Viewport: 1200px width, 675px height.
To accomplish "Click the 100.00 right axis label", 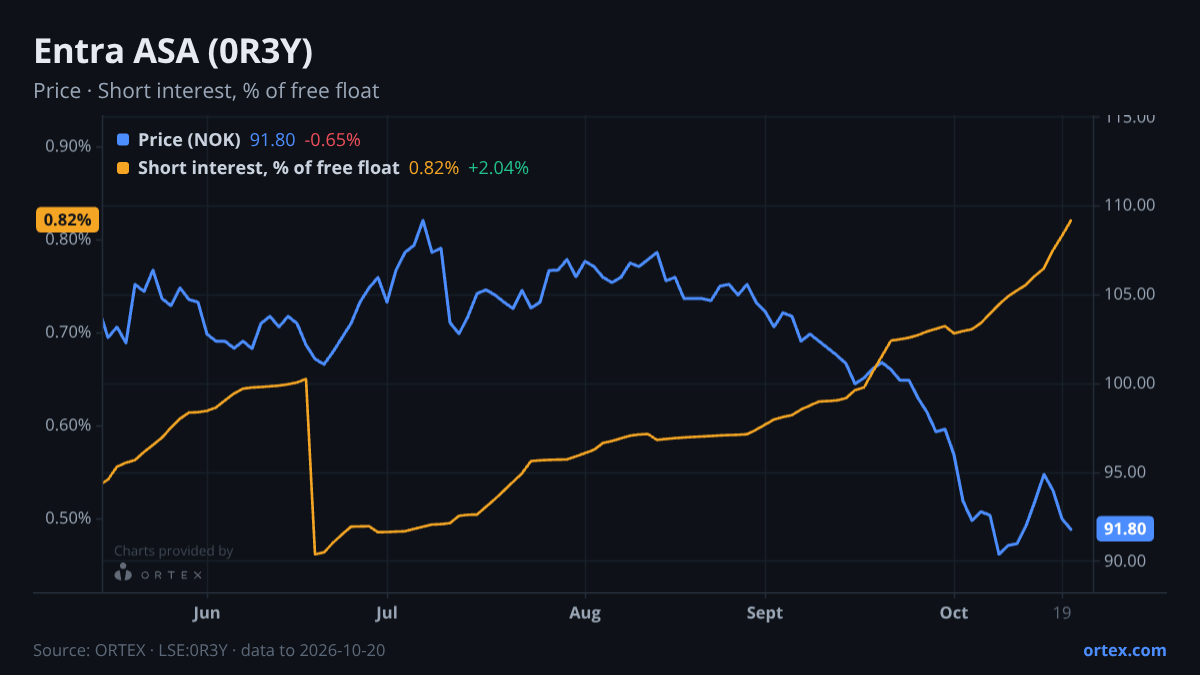I will (1130, 383).
